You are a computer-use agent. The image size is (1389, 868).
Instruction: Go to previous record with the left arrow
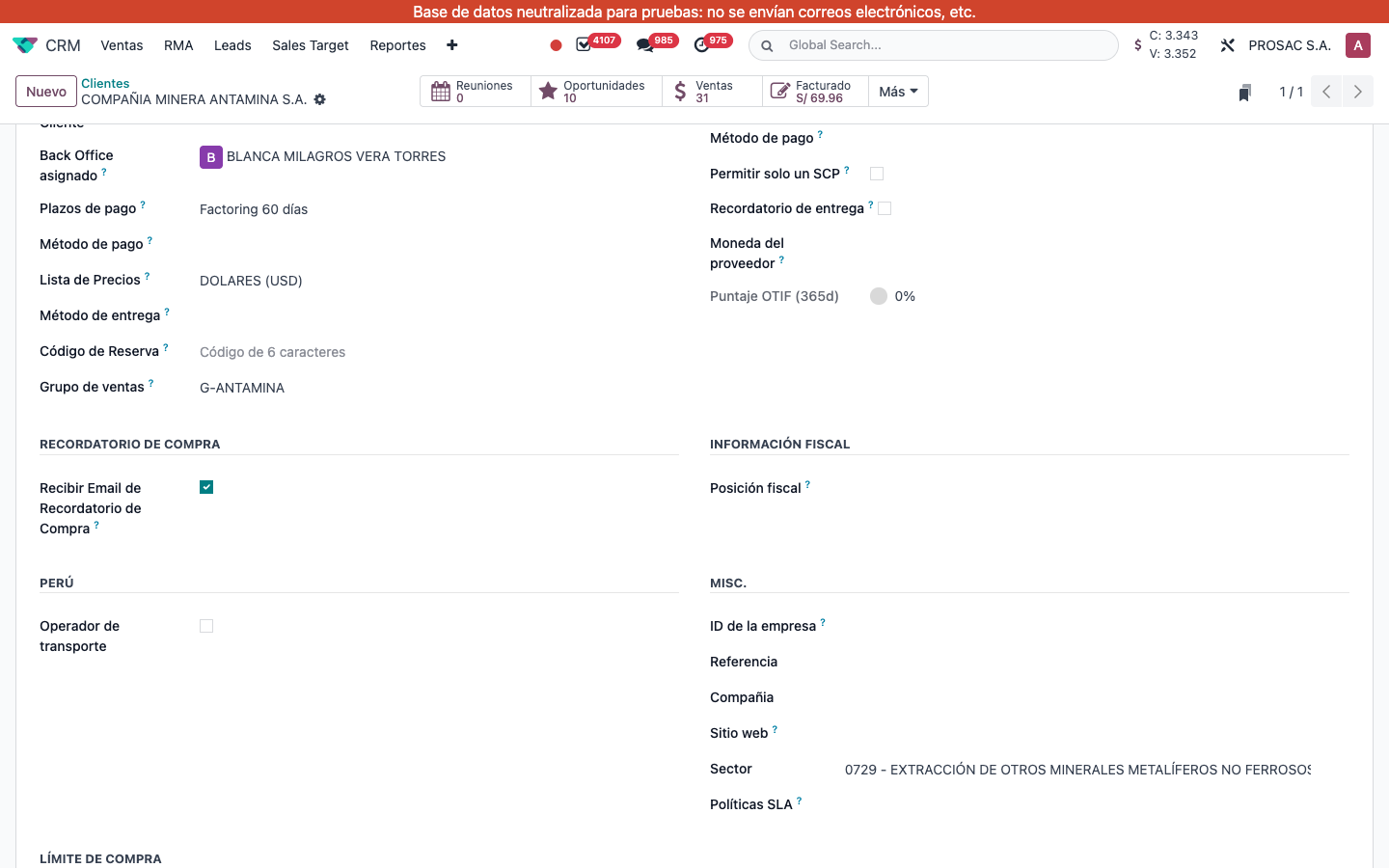coord(1326,92)
